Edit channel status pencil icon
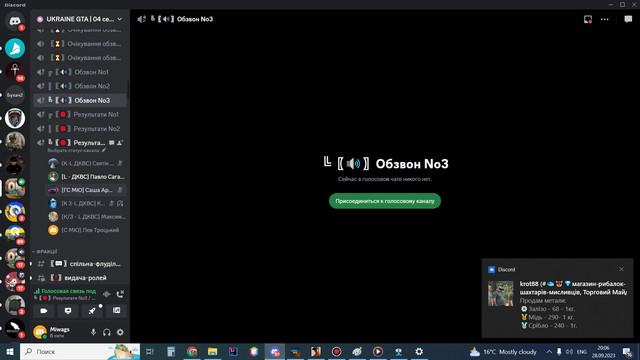The height and width of the screenshot is (360, 640). click(x=104, y=150)
